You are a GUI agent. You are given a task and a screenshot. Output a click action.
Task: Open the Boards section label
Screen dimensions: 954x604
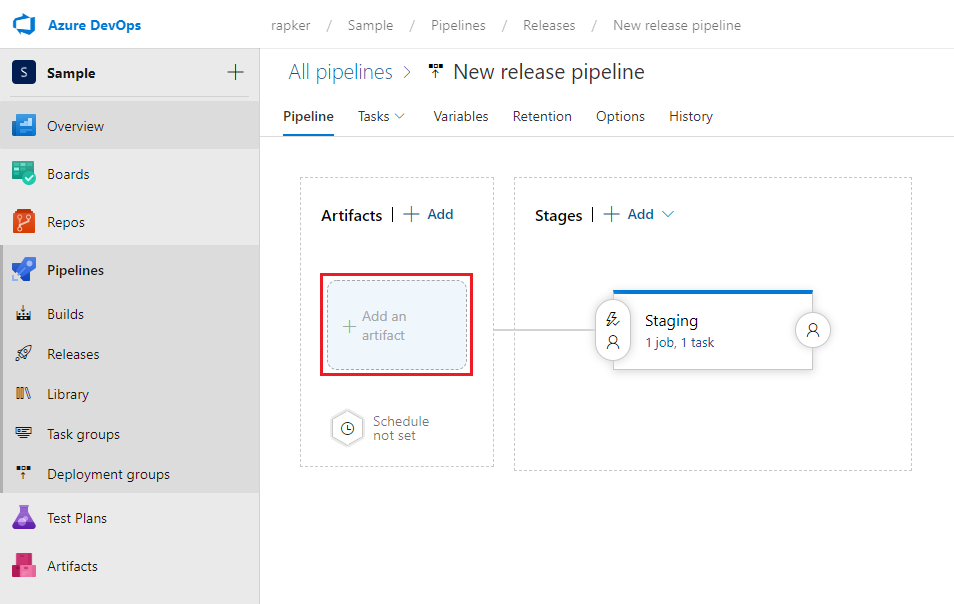[x=68, y=174]
